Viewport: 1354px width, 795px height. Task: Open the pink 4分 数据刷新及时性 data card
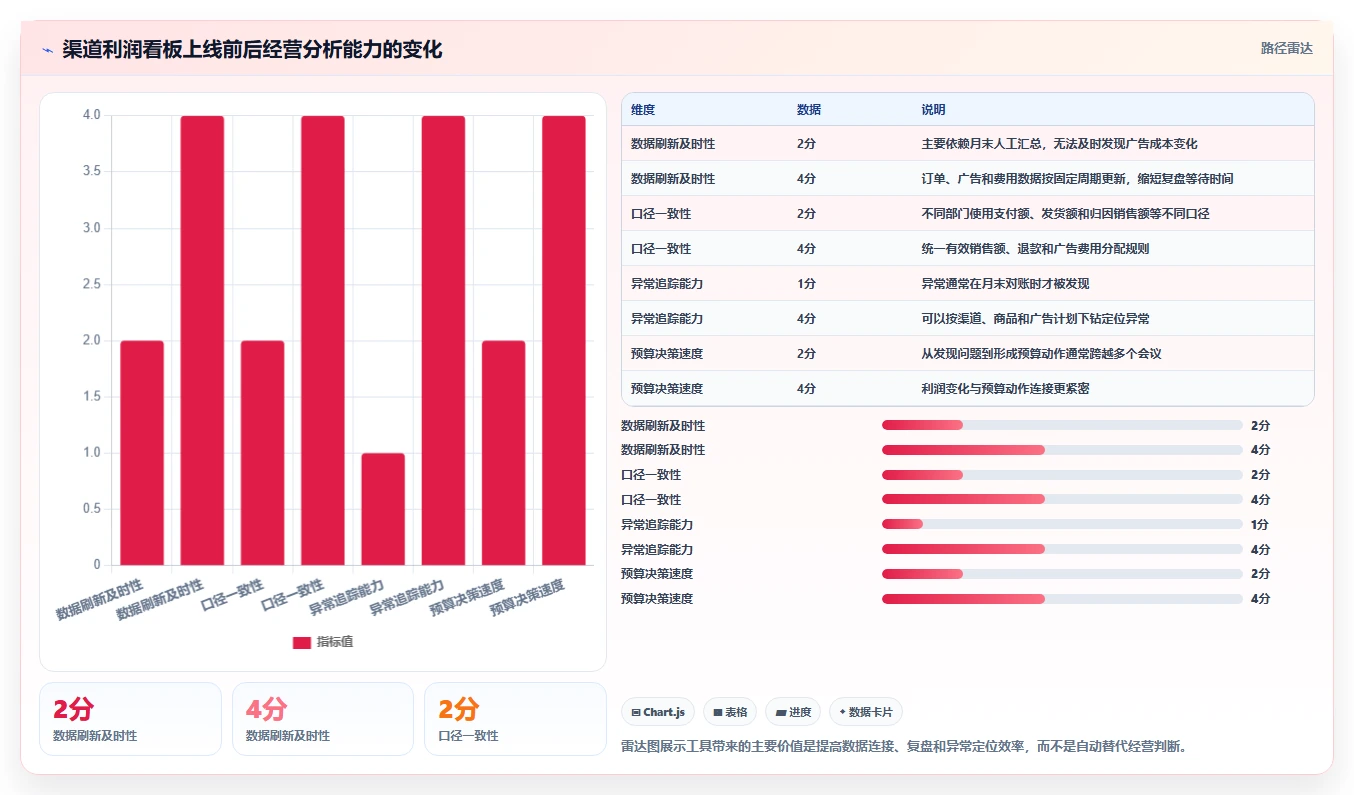(323, 719)
